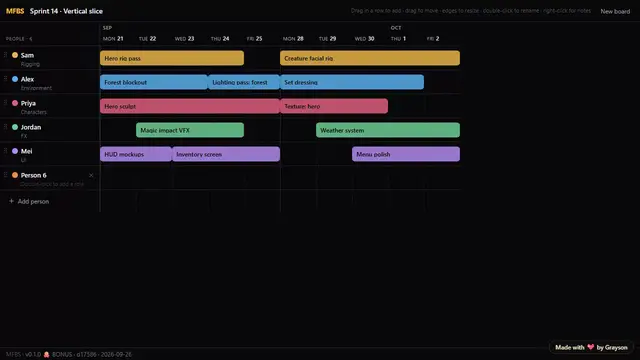Viewport: 640px width, 360px height.
Task: Click Sam's yellow color dot
Action: (x=15, y=55)
